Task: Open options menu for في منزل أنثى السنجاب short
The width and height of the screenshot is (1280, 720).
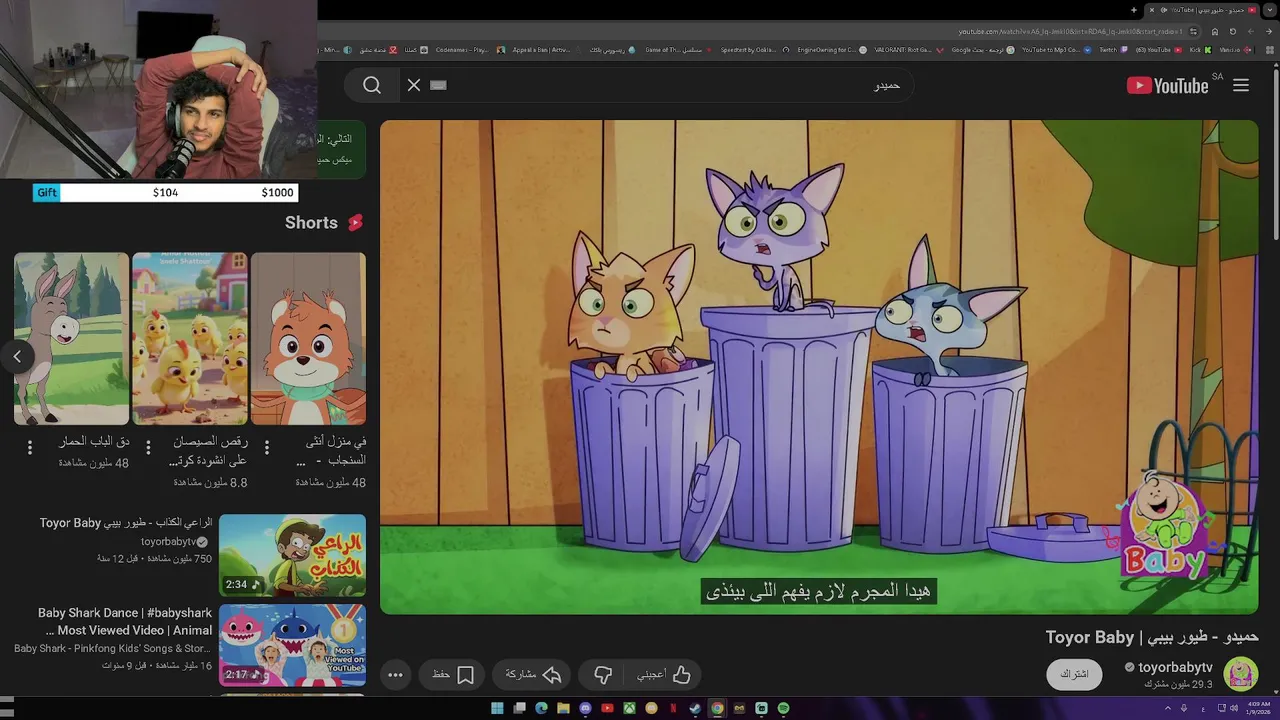Action: point(267,447)
